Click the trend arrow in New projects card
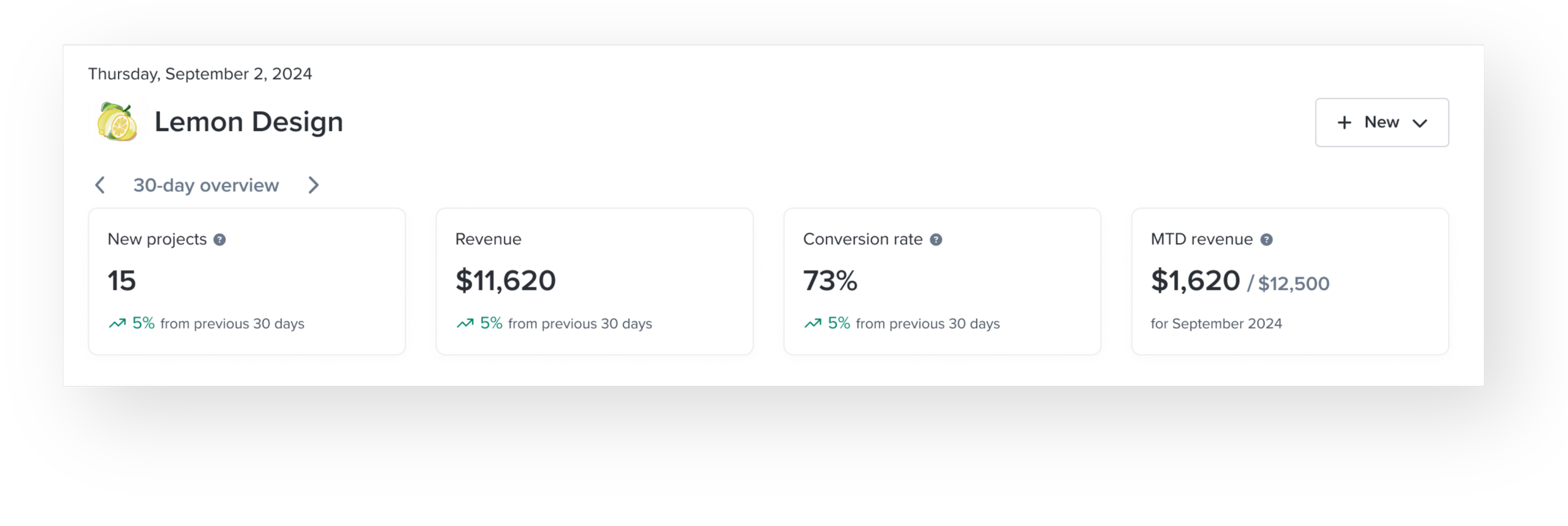The width and height of the screenshot is (1568, 526). point(117,324)
